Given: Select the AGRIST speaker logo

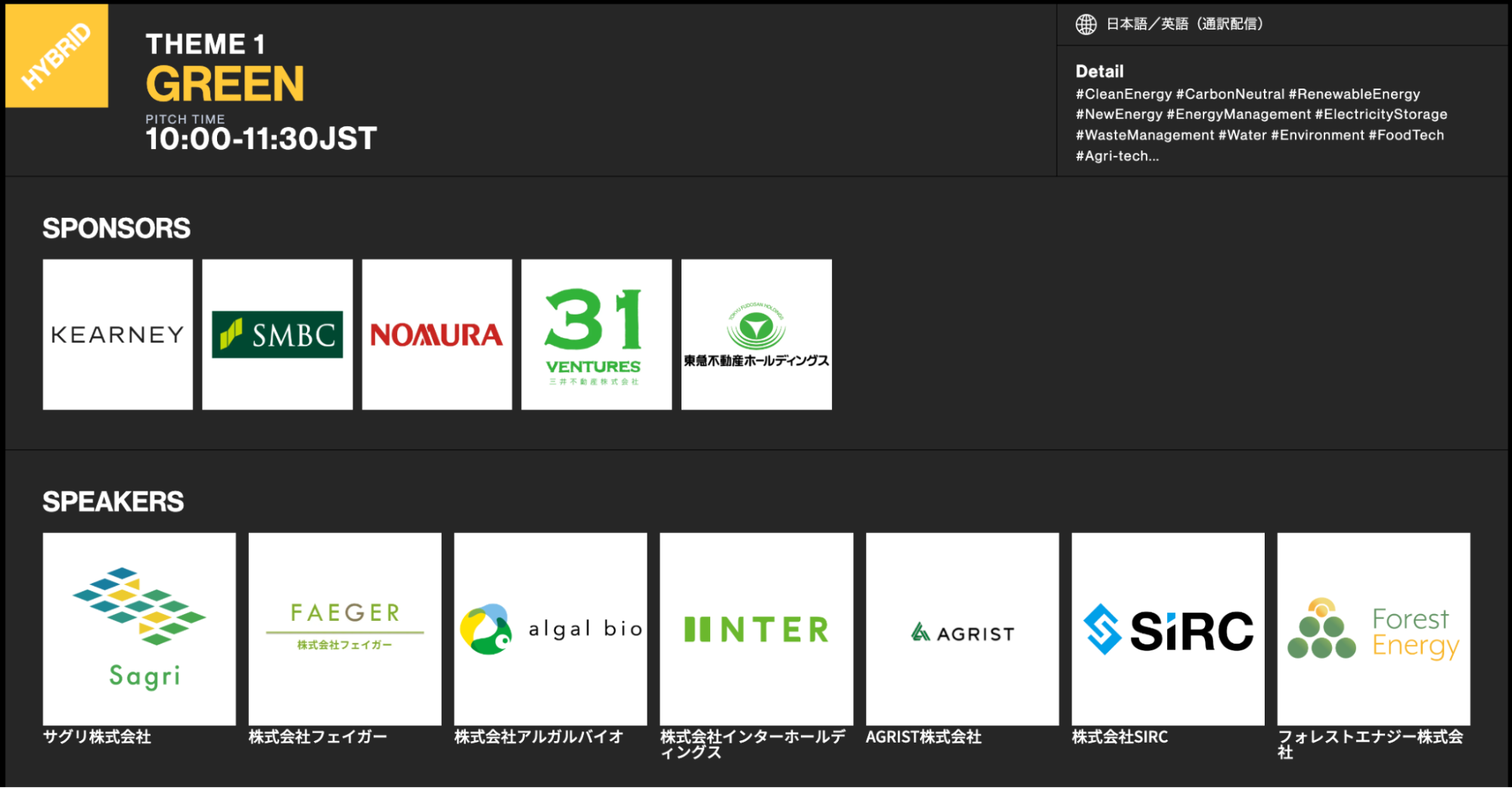Looking at the screenshot, I should (x=962, y=629).
